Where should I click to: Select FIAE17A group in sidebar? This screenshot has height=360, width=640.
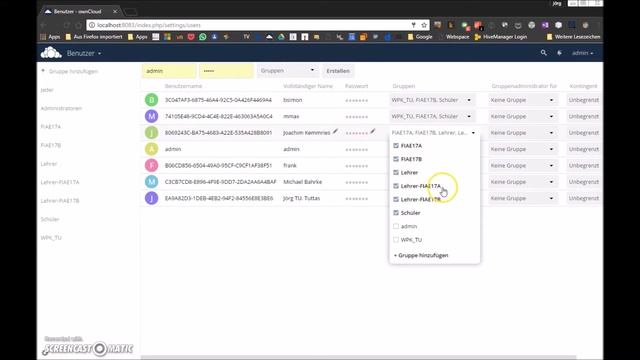coord(51,127)
